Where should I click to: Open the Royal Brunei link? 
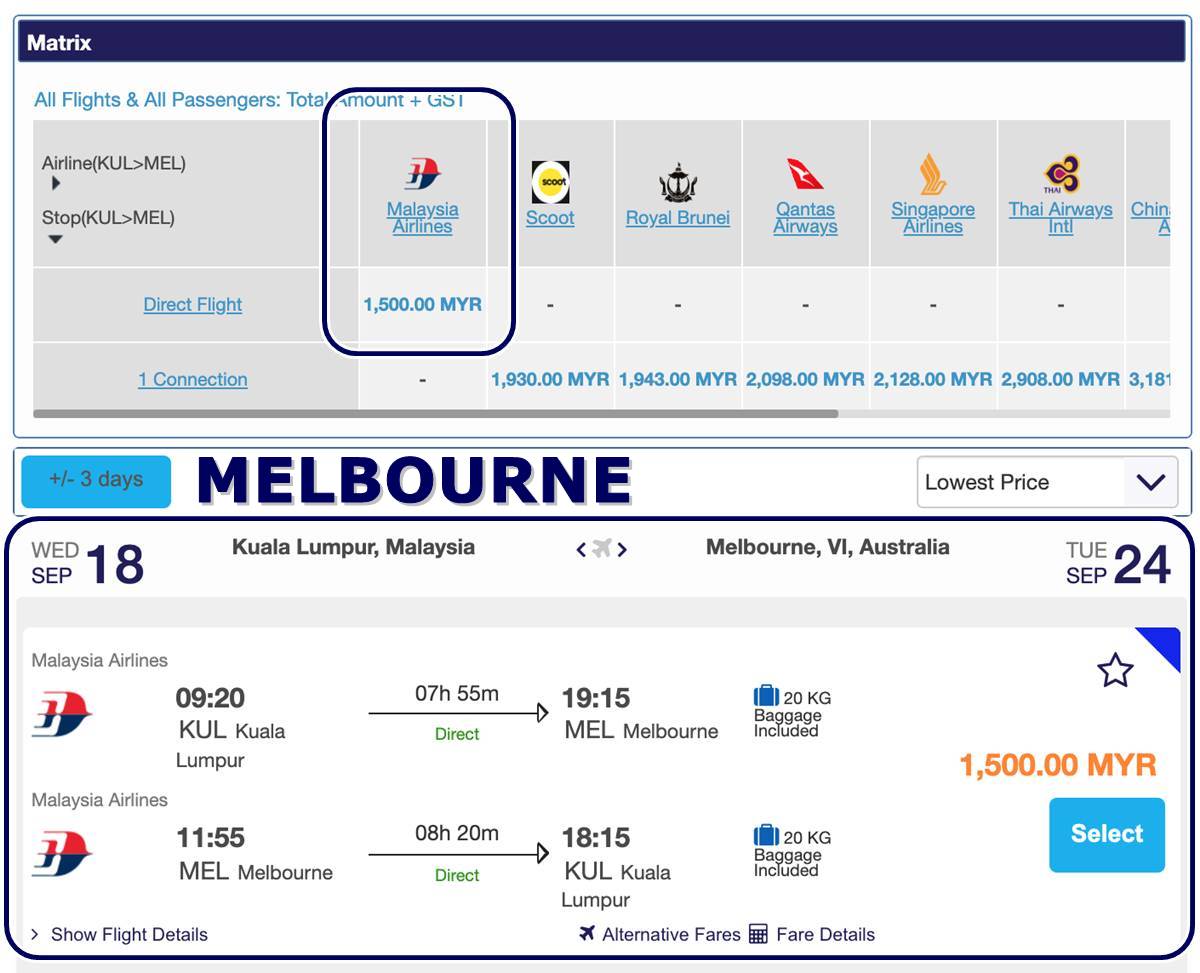coord(678,218)
